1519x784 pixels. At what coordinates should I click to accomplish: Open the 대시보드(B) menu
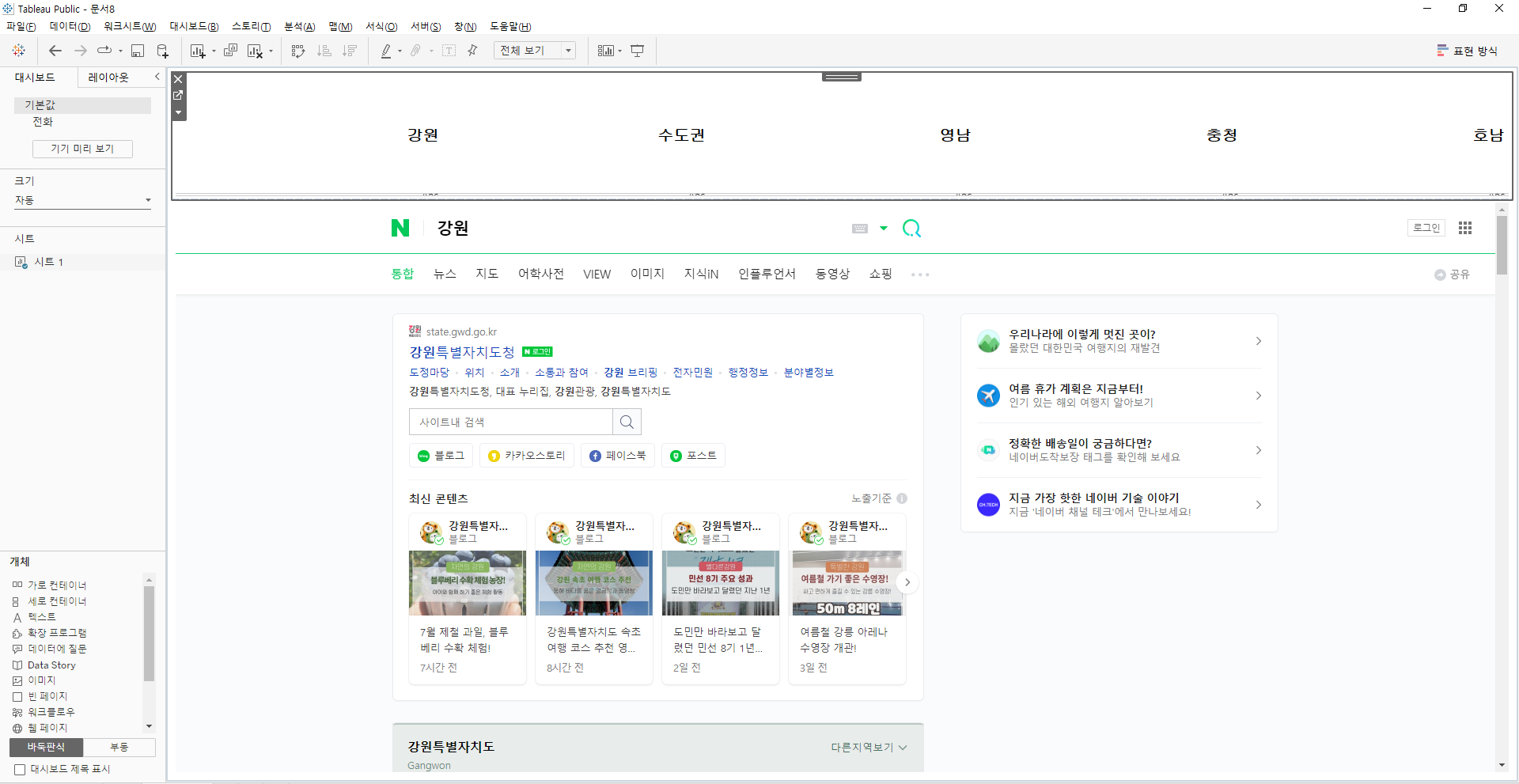194,27
